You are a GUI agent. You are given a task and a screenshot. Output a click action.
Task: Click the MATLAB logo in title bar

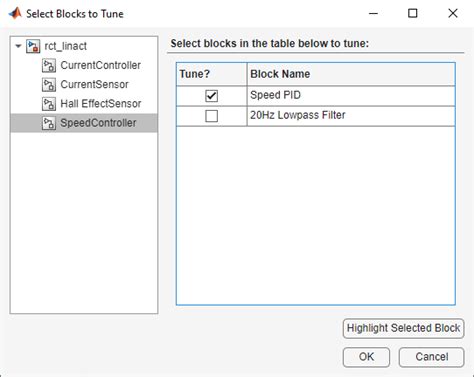[15, 14]
